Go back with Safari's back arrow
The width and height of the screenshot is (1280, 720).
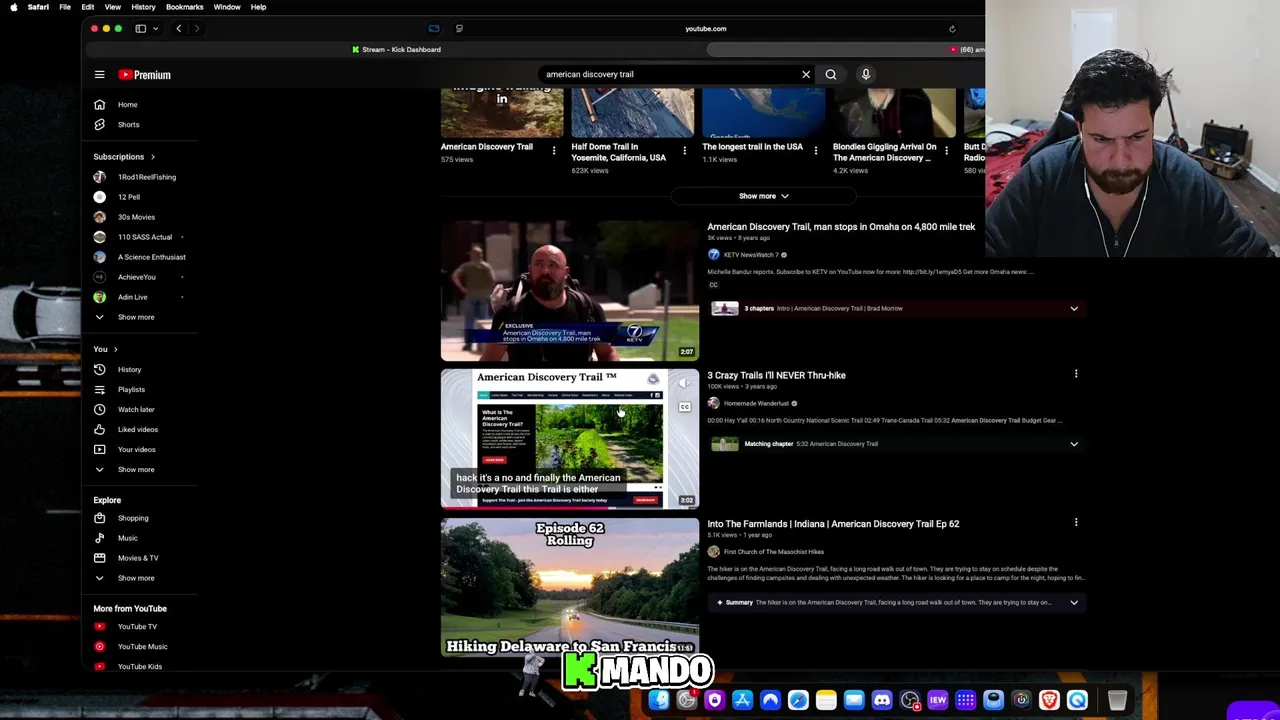tap(178, 29)
